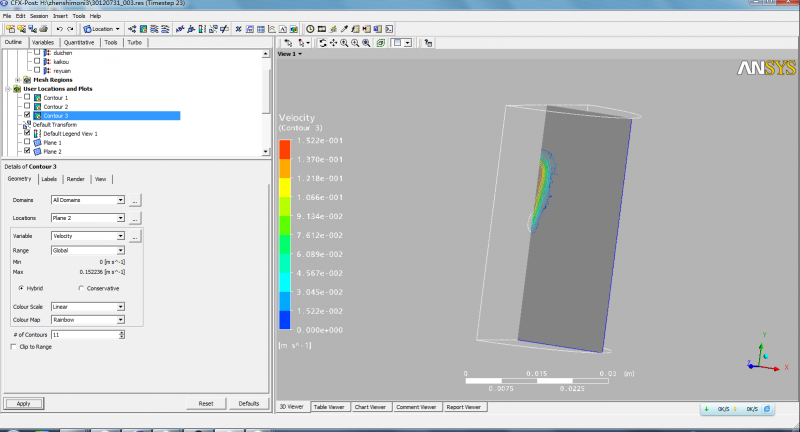The width and height of the screenshot is (800, 432).
Task: Select the Conservative radio button
Action: (80, 288)
